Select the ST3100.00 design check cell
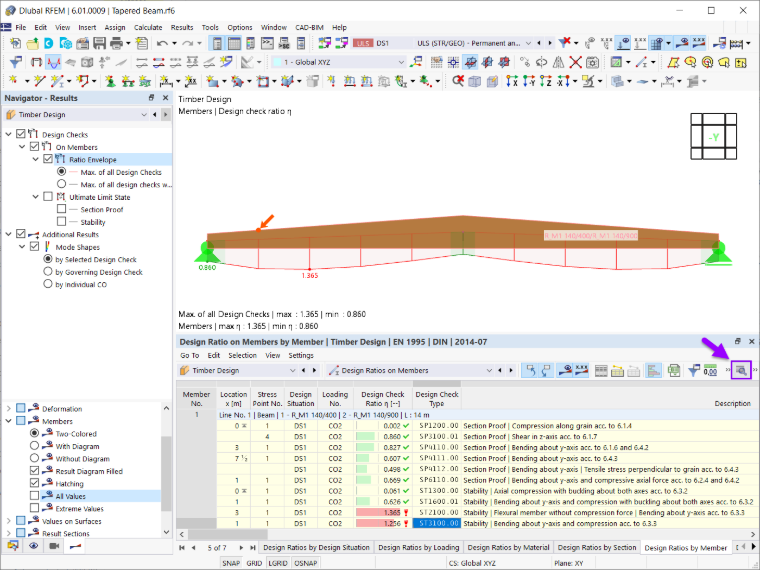This screenshot has width=760, height=570. click(x=436, y=523)
